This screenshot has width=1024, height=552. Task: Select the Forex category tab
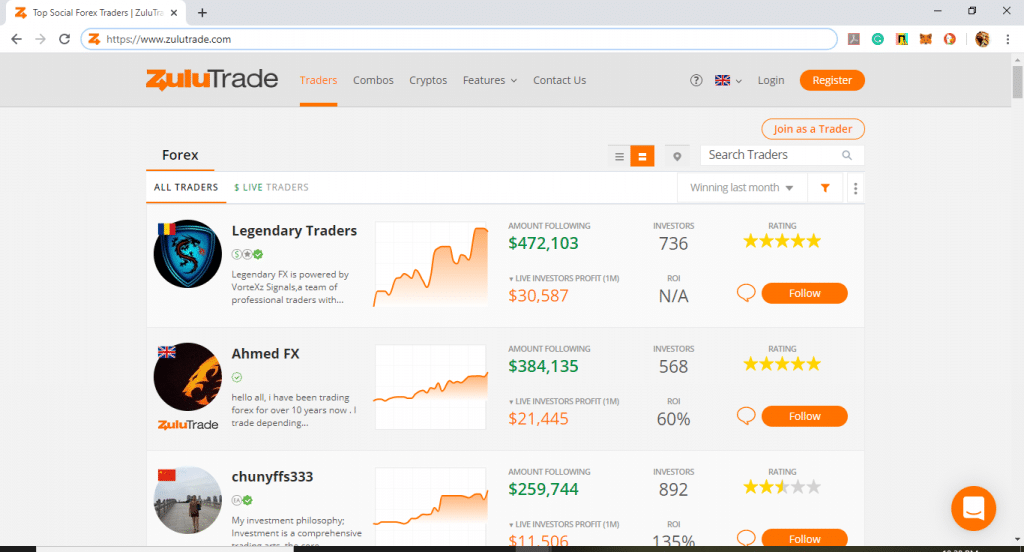(x=180, y=155)
